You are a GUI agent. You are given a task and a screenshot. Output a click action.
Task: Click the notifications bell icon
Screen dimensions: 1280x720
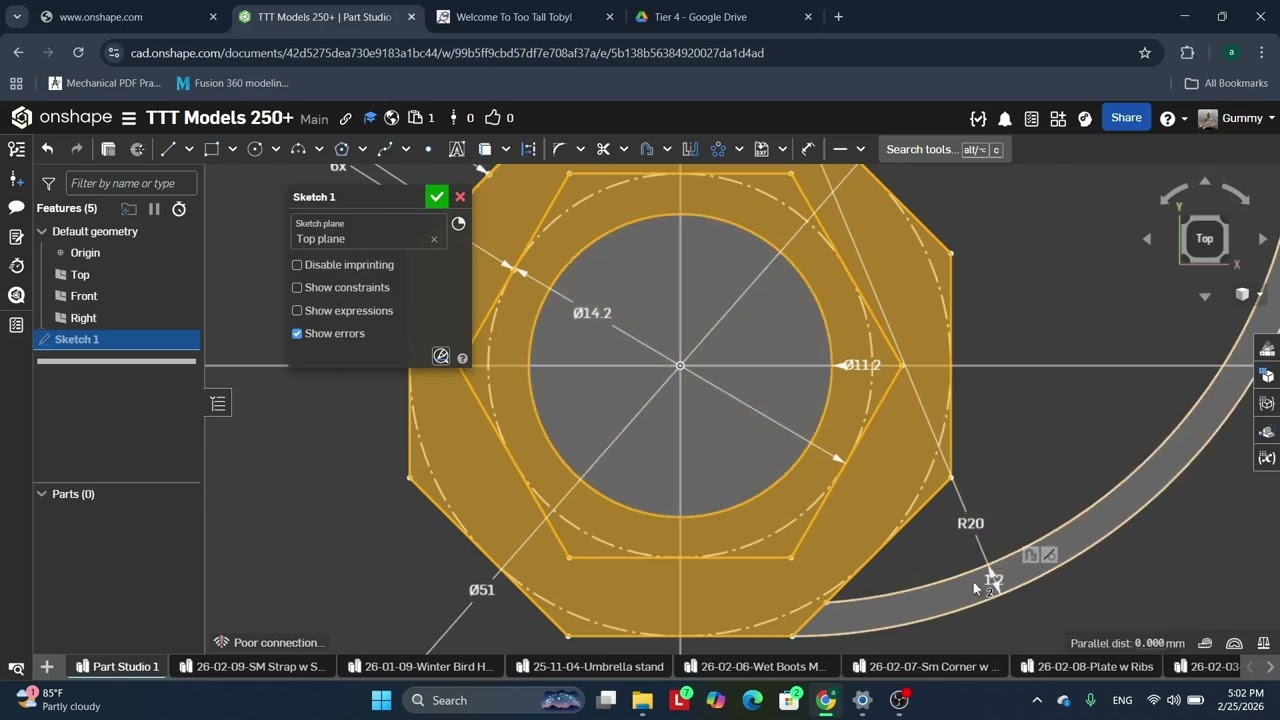(1005, 118)
